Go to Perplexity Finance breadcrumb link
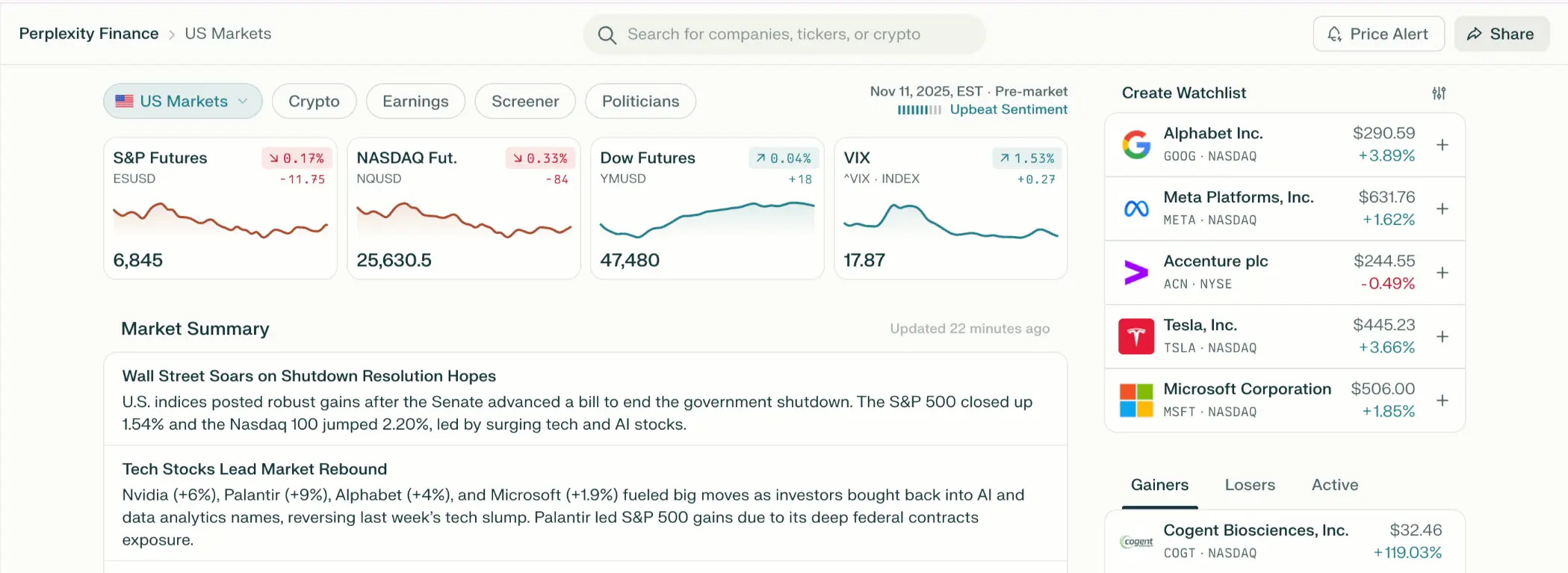Image resolution: width=1568 pixels, height=573 pixels. click(89, 34)
